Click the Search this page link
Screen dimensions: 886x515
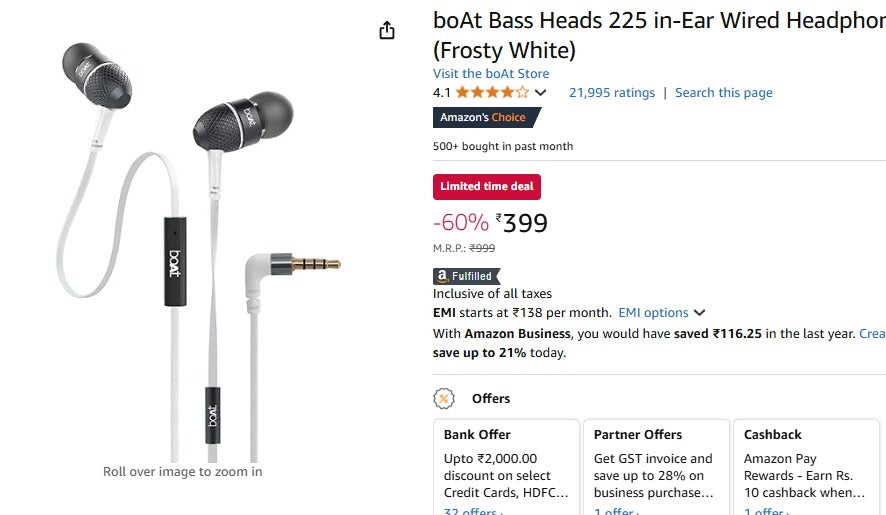pos(724,93)
